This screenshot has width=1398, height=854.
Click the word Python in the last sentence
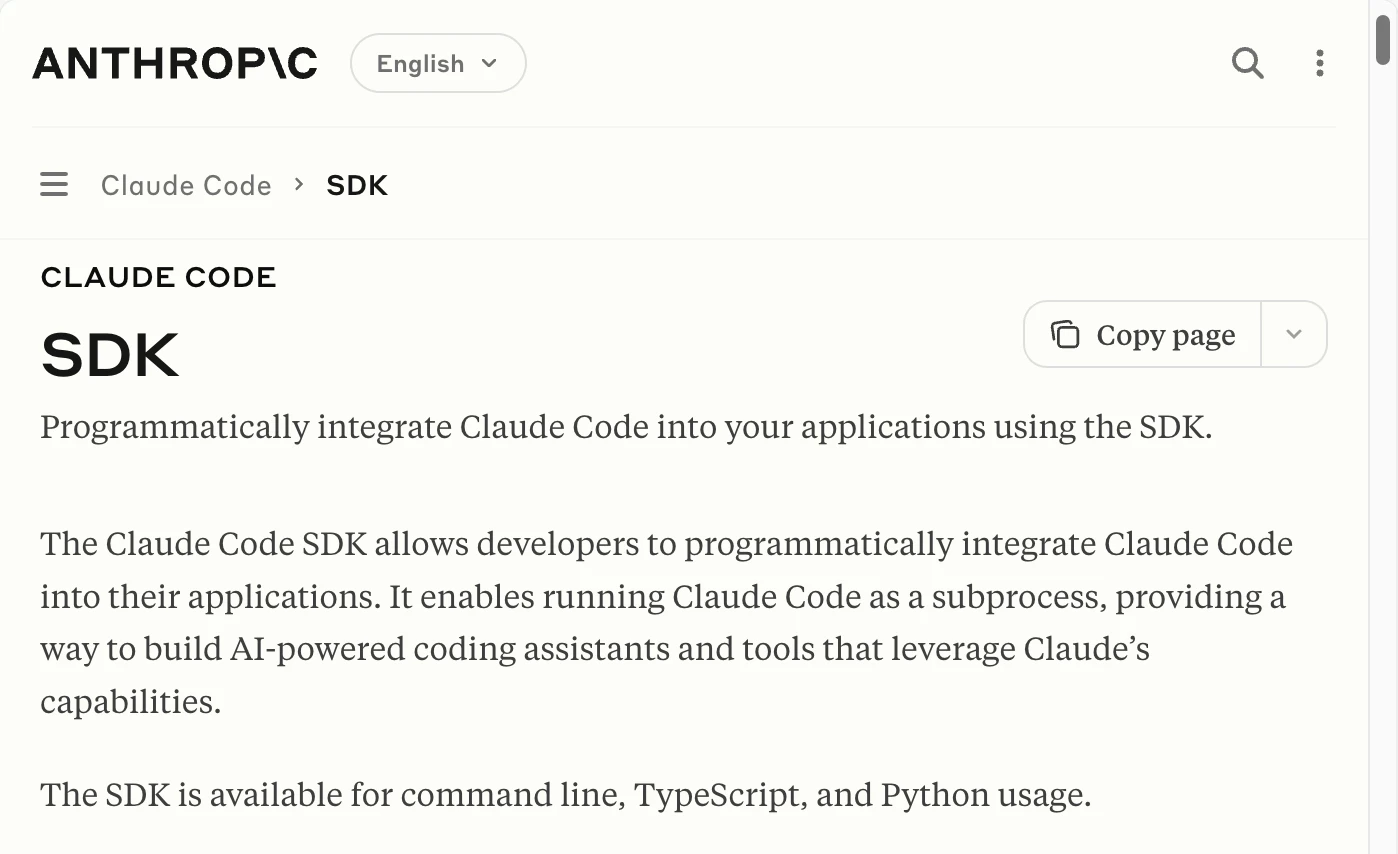(x=925, y=796)
